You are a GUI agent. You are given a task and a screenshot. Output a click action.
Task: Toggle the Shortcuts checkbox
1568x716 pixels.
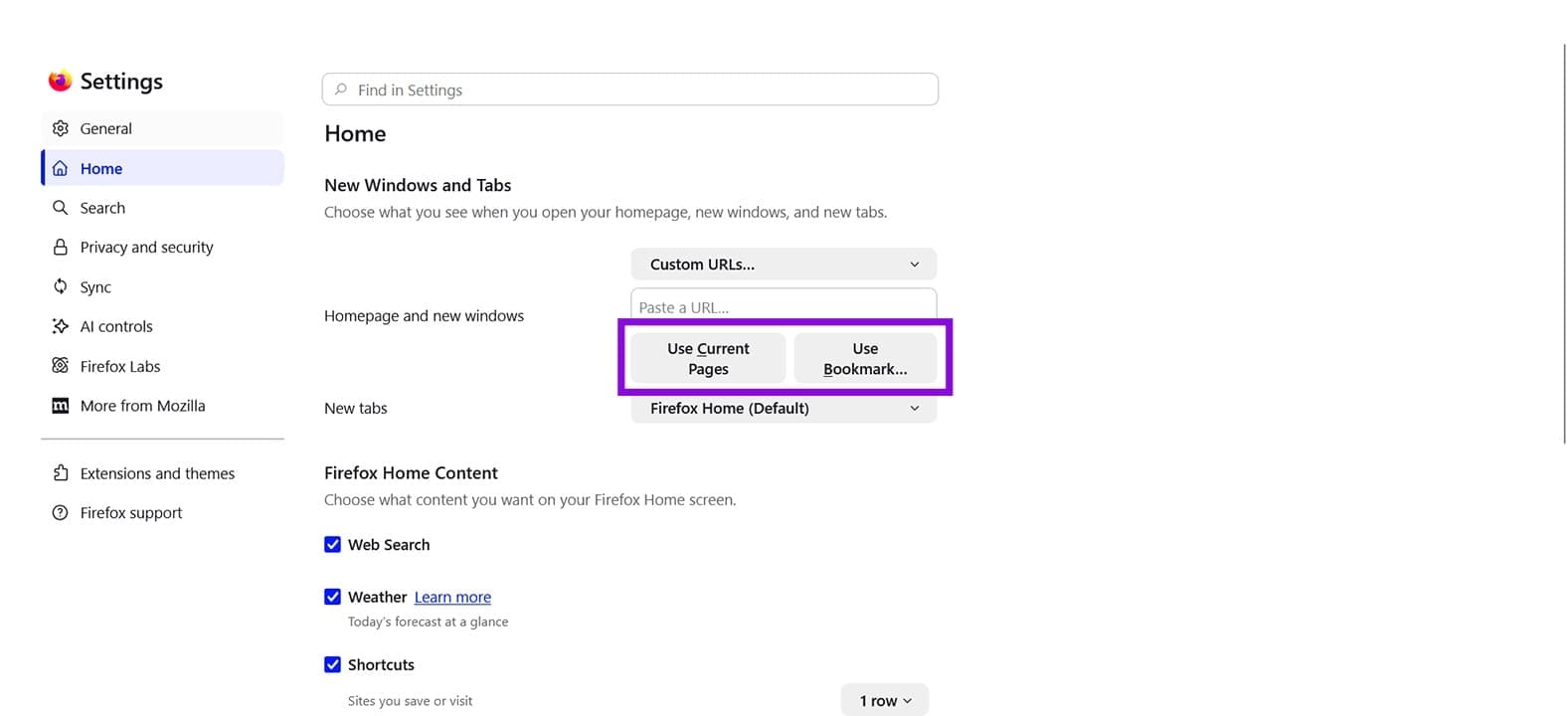332,664
